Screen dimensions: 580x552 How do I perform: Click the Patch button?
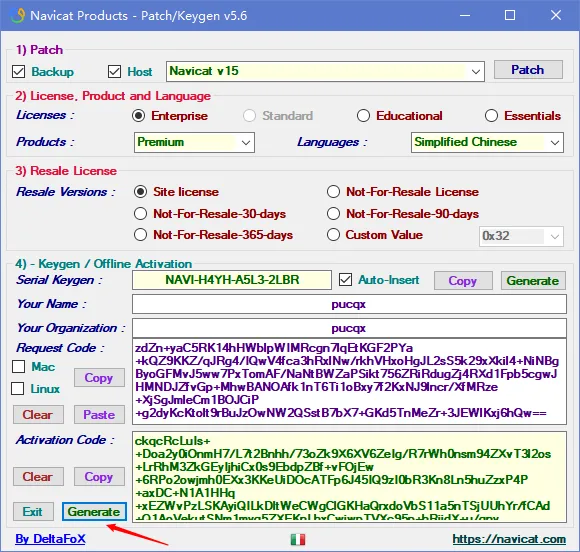point(528,70)
